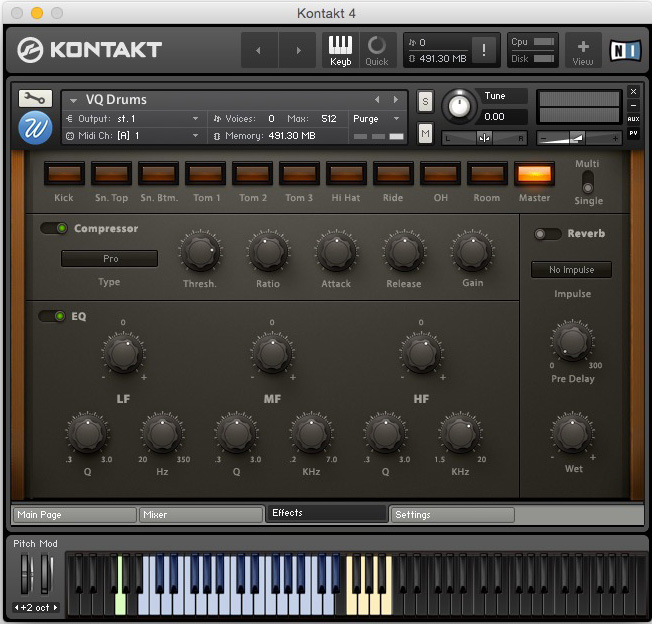Select the Kick channel button
652x624 pixels.
coord(64,173)
